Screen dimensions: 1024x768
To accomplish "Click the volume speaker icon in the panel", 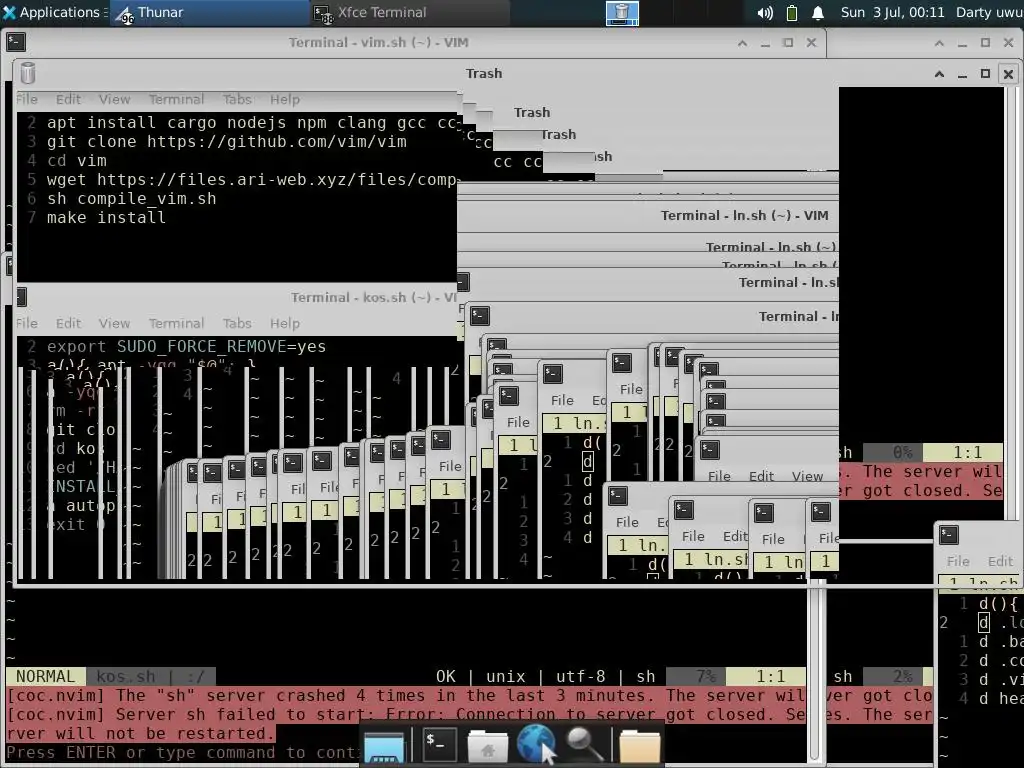I will 765,12.
